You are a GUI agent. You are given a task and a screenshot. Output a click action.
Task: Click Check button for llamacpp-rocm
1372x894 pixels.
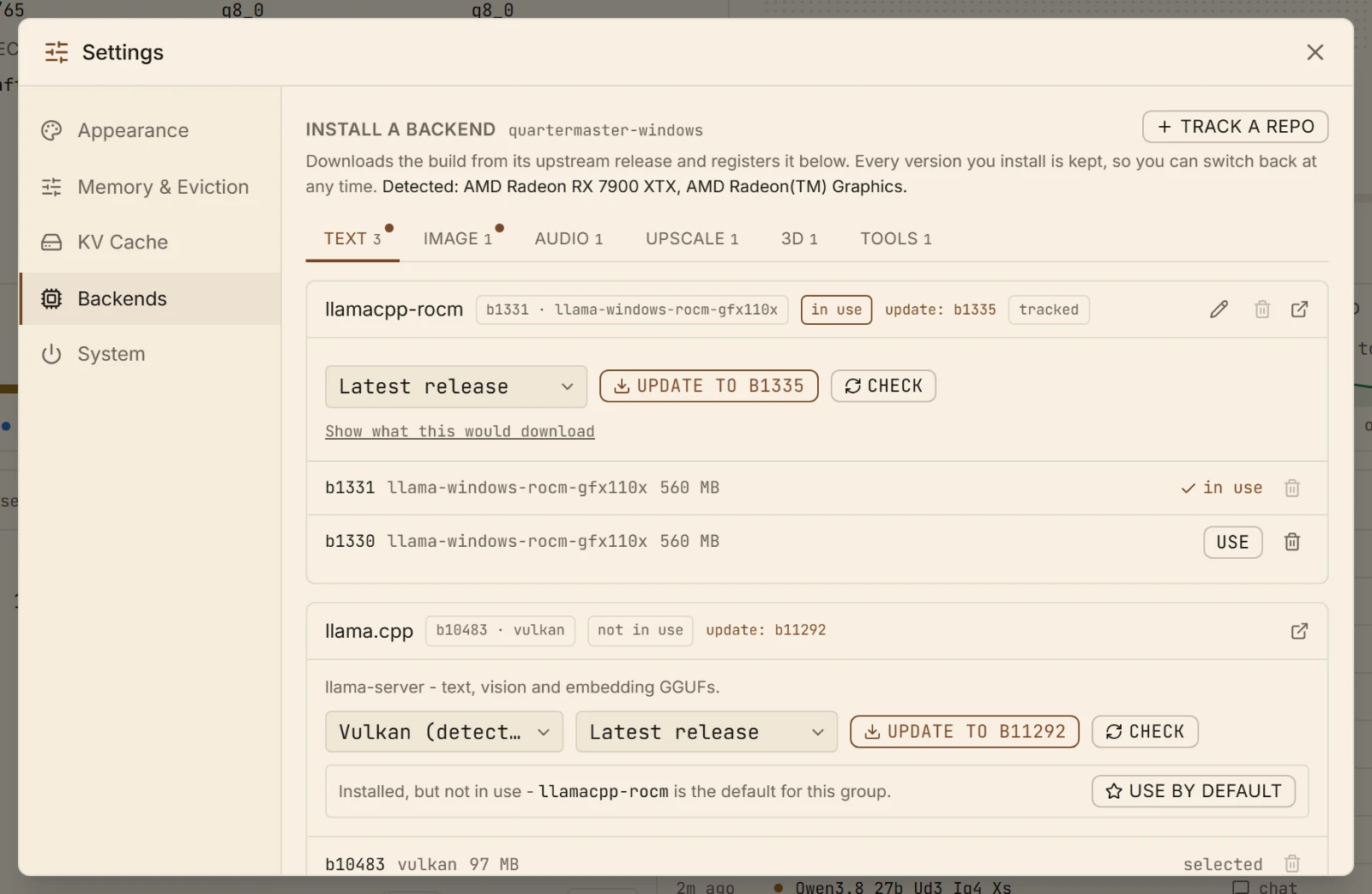click(x=883, y=386)
